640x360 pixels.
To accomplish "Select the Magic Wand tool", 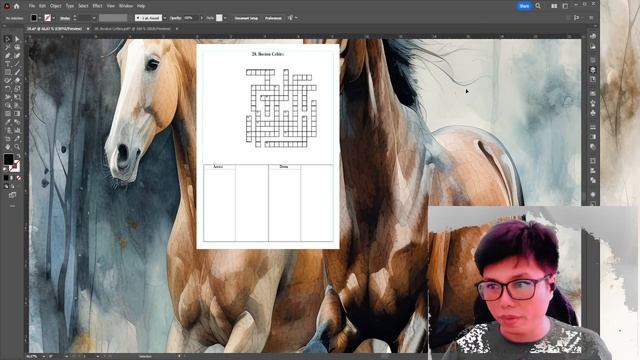I will point(7,47).
